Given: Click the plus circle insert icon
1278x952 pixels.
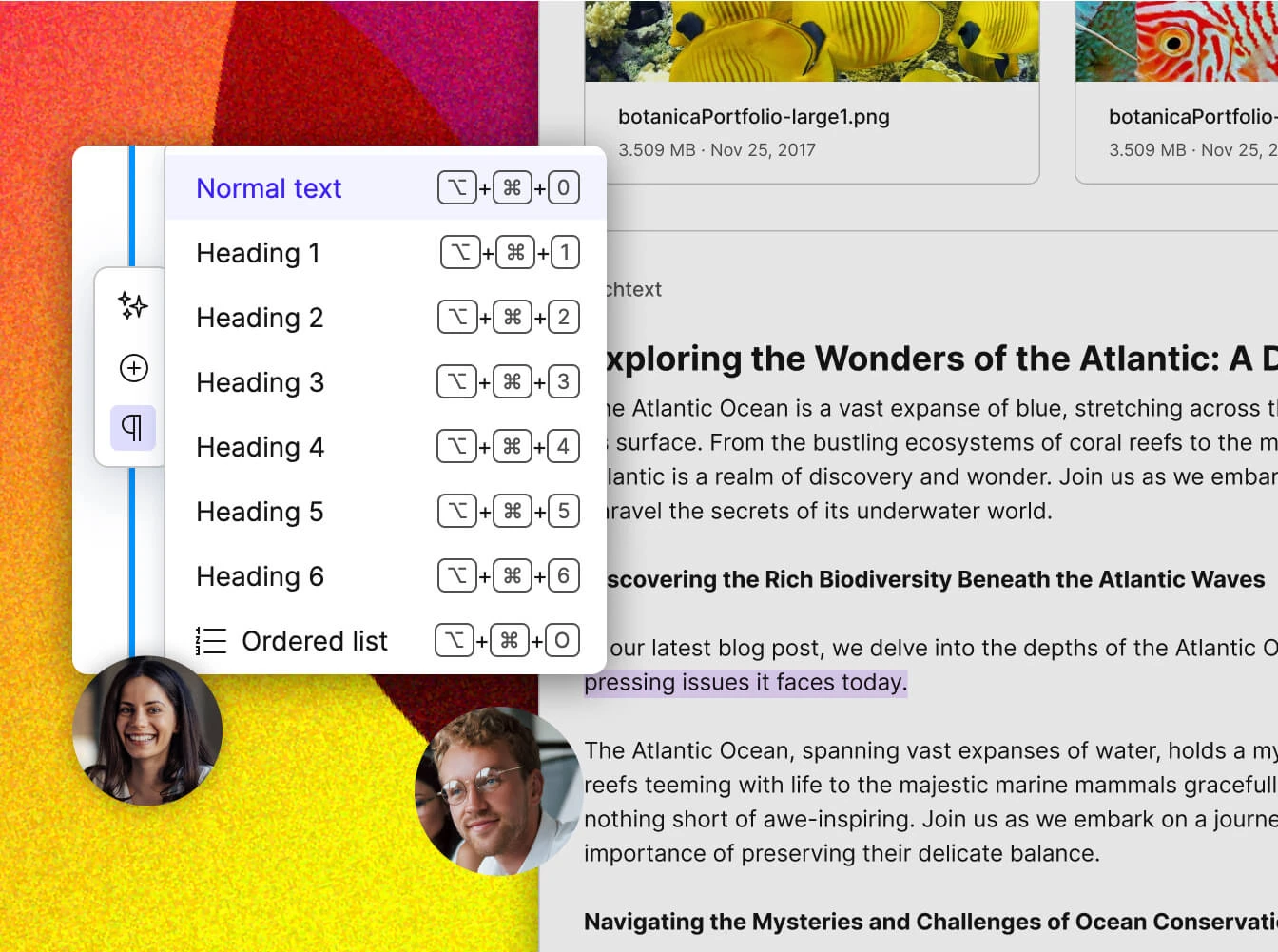Looking at the screenshot, I should (133, 368).
